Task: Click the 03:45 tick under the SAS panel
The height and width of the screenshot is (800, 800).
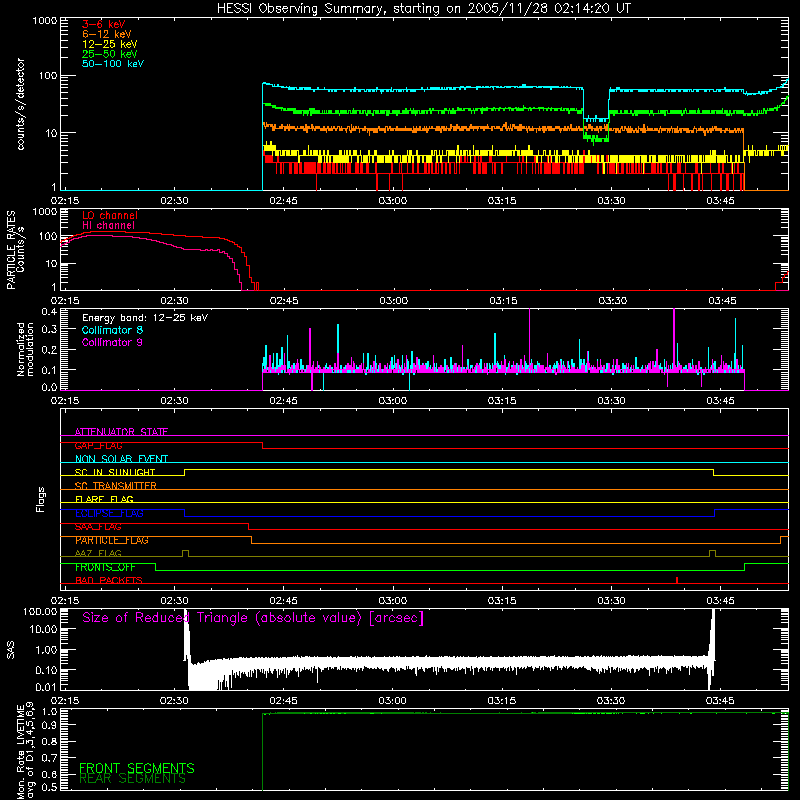Action: point(720,701)
